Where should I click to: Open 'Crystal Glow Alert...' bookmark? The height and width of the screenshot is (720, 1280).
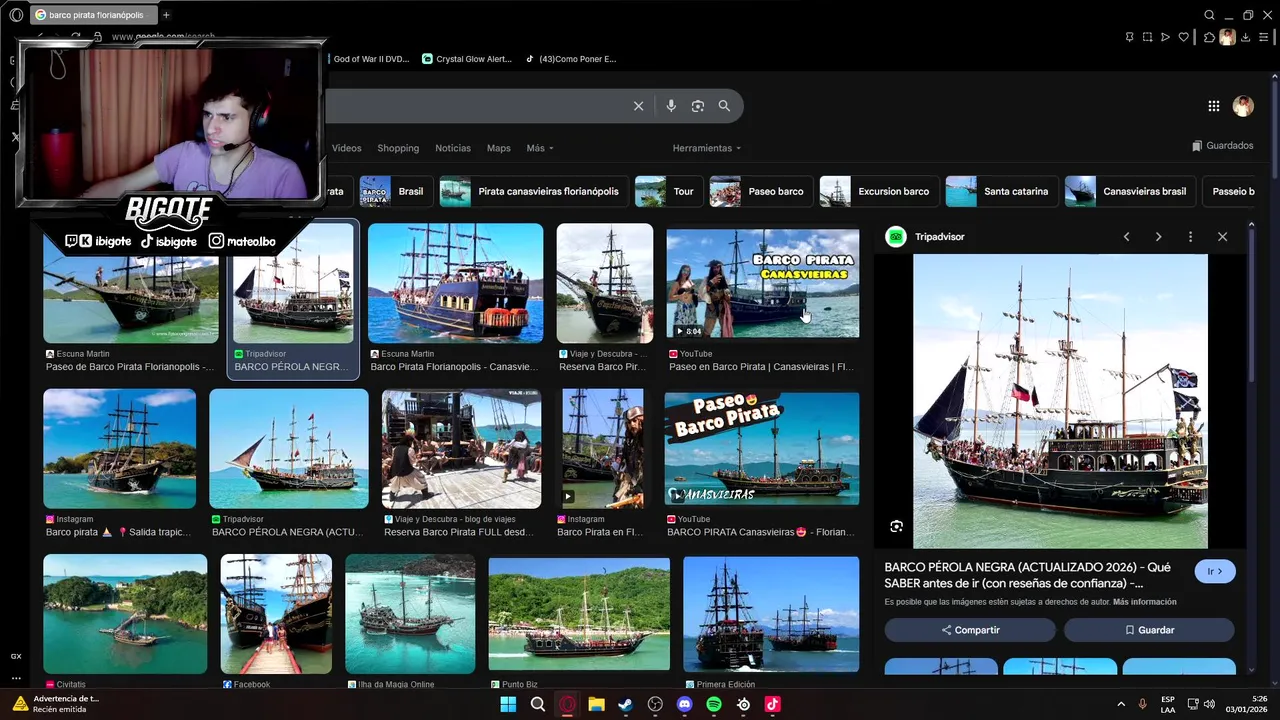pyautogui.click(x=467, y=59)
